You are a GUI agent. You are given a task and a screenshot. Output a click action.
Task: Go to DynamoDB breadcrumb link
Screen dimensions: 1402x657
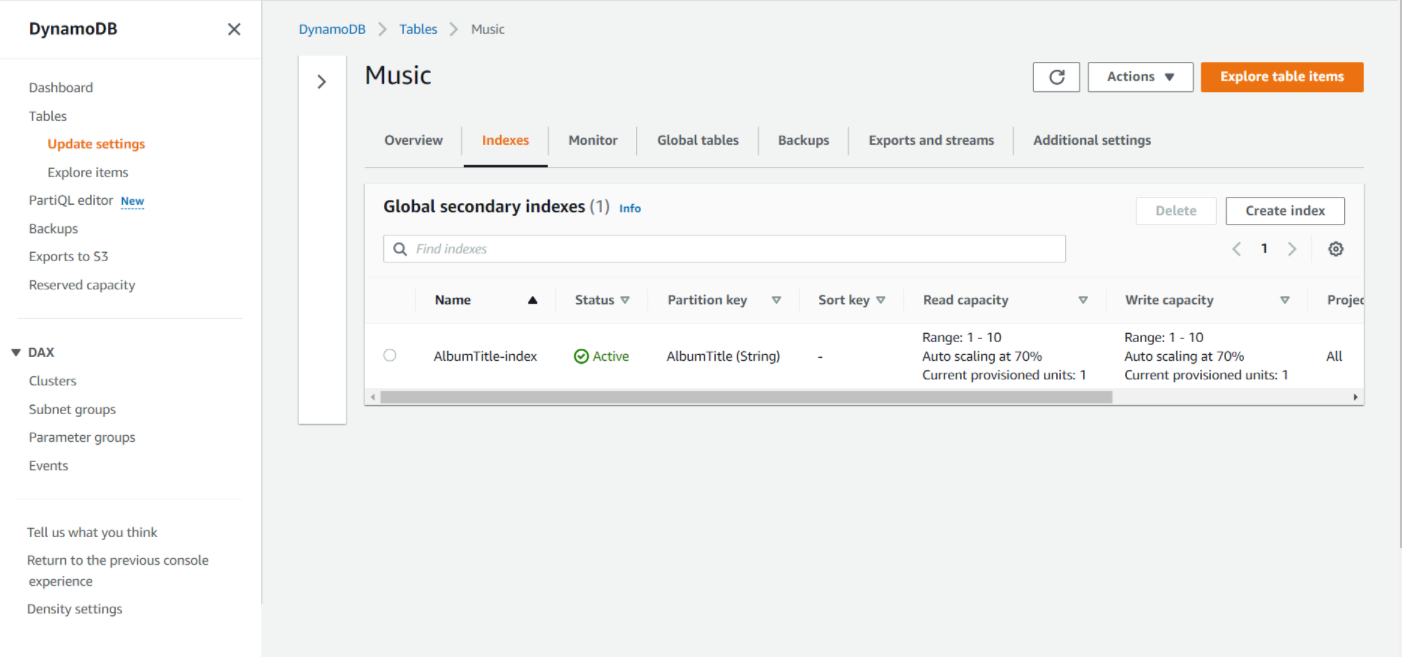pos(332,29)
